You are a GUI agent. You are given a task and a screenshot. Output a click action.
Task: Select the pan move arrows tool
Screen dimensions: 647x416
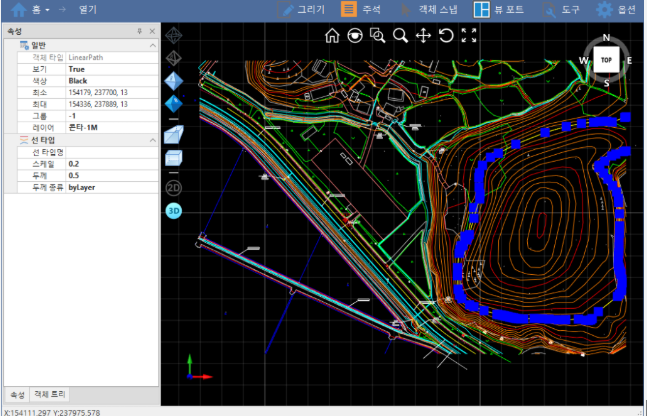[423, 36]
